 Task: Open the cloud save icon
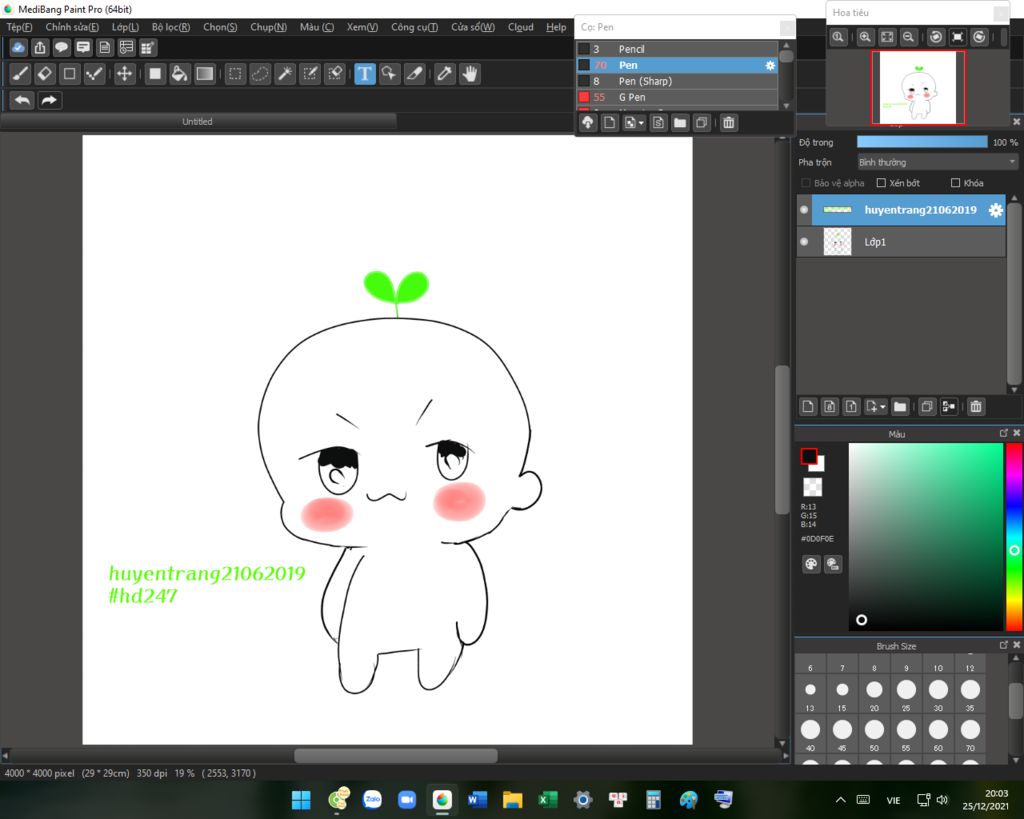tap(18, 48)
